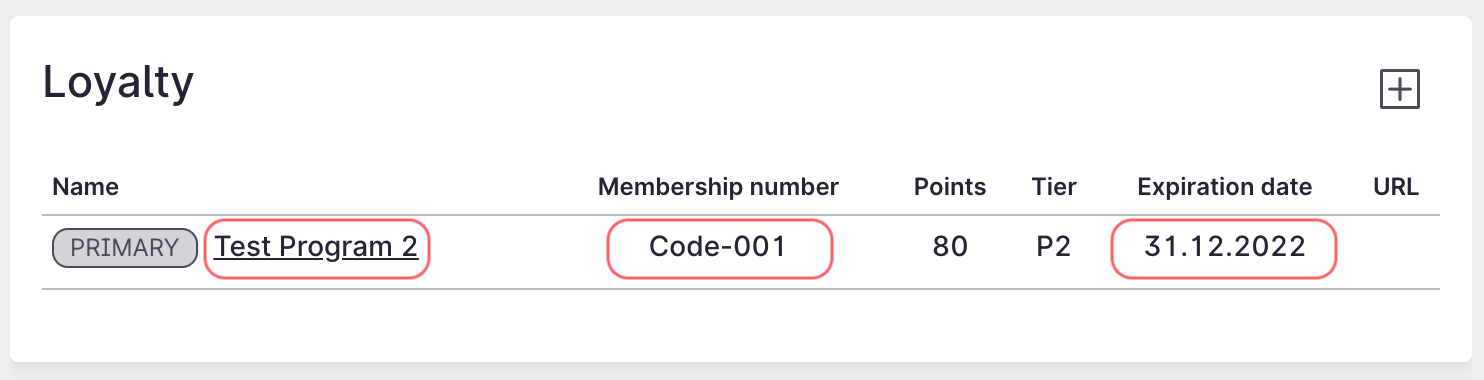Click the Tier column header
This screenshot has height=380, width=1484.
(x=1054, y=187)
